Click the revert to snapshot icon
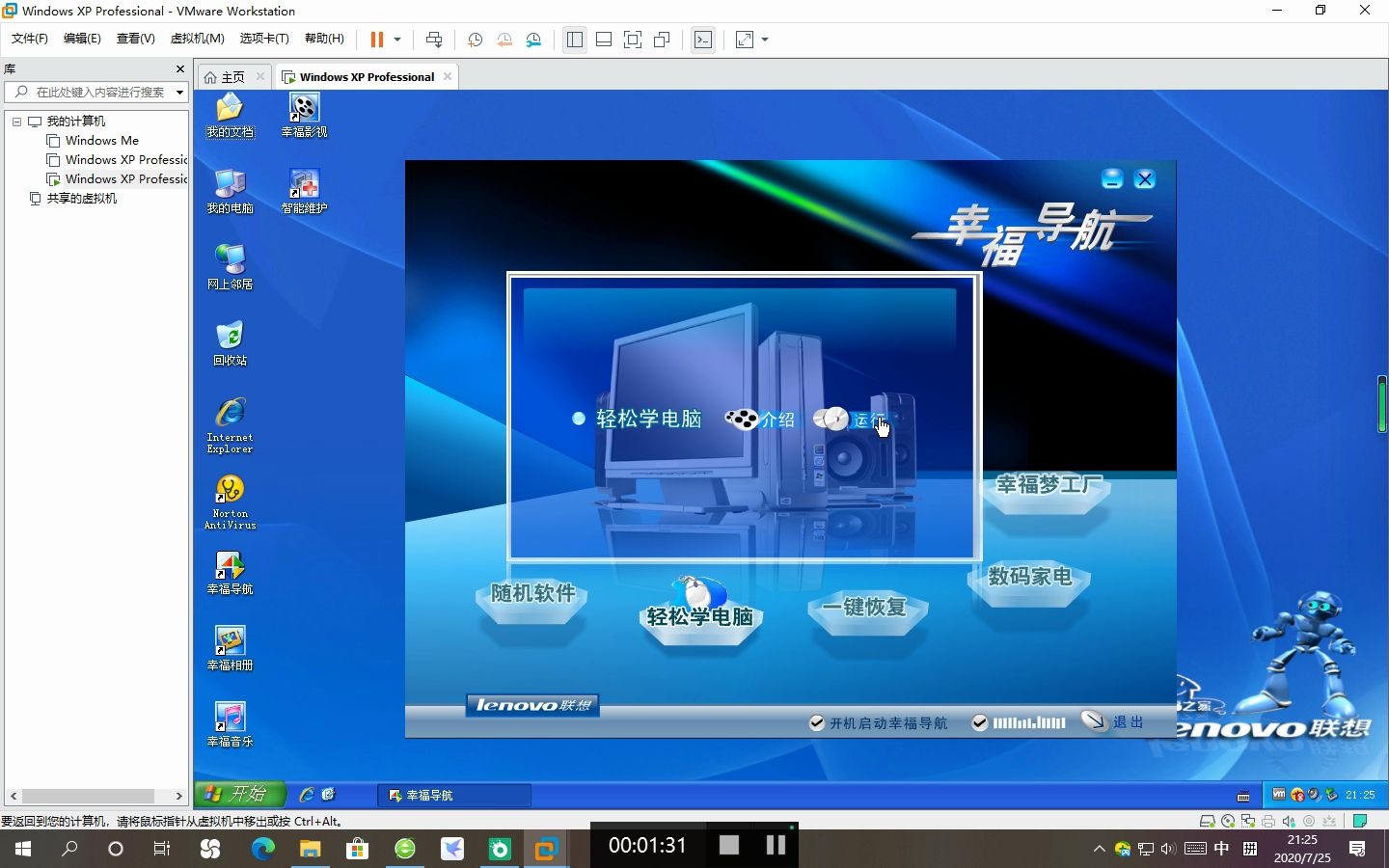Screen dimensions: 1389x868 click(x=504, y=40)
